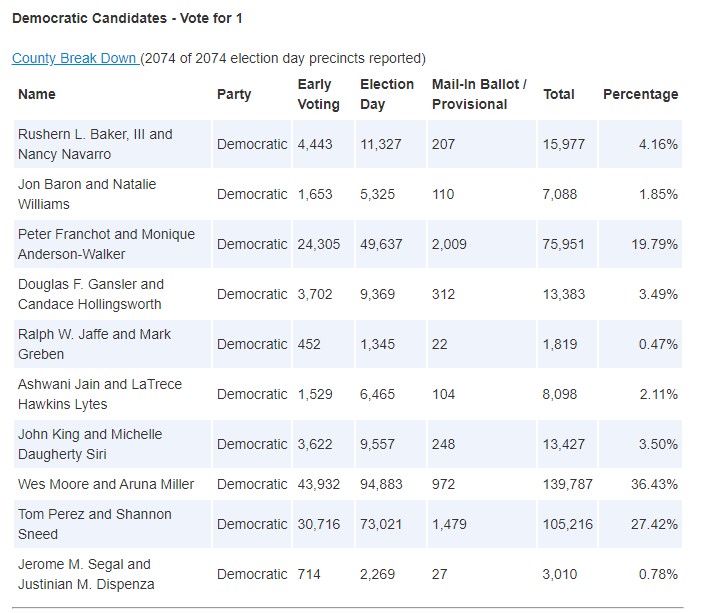Click Jon Baron's early voting count 1,653
This screenshot has height=613, width=705.
[315, 194]
